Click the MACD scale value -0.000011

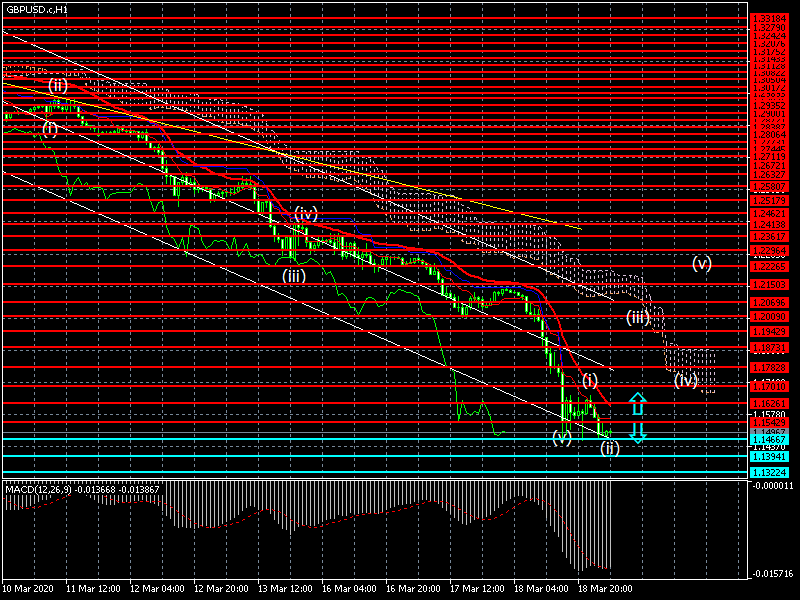coord(772,486)
